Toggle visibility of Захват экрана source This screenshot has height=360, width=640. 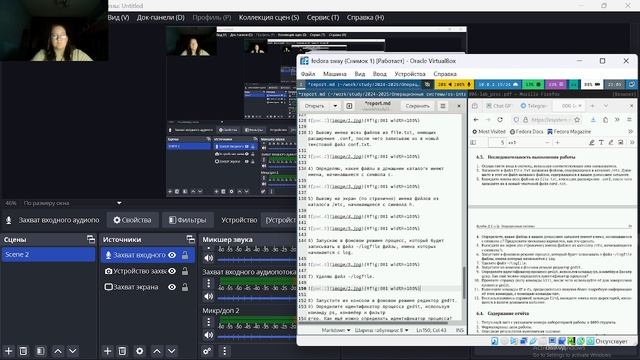(x=172, y=287)
